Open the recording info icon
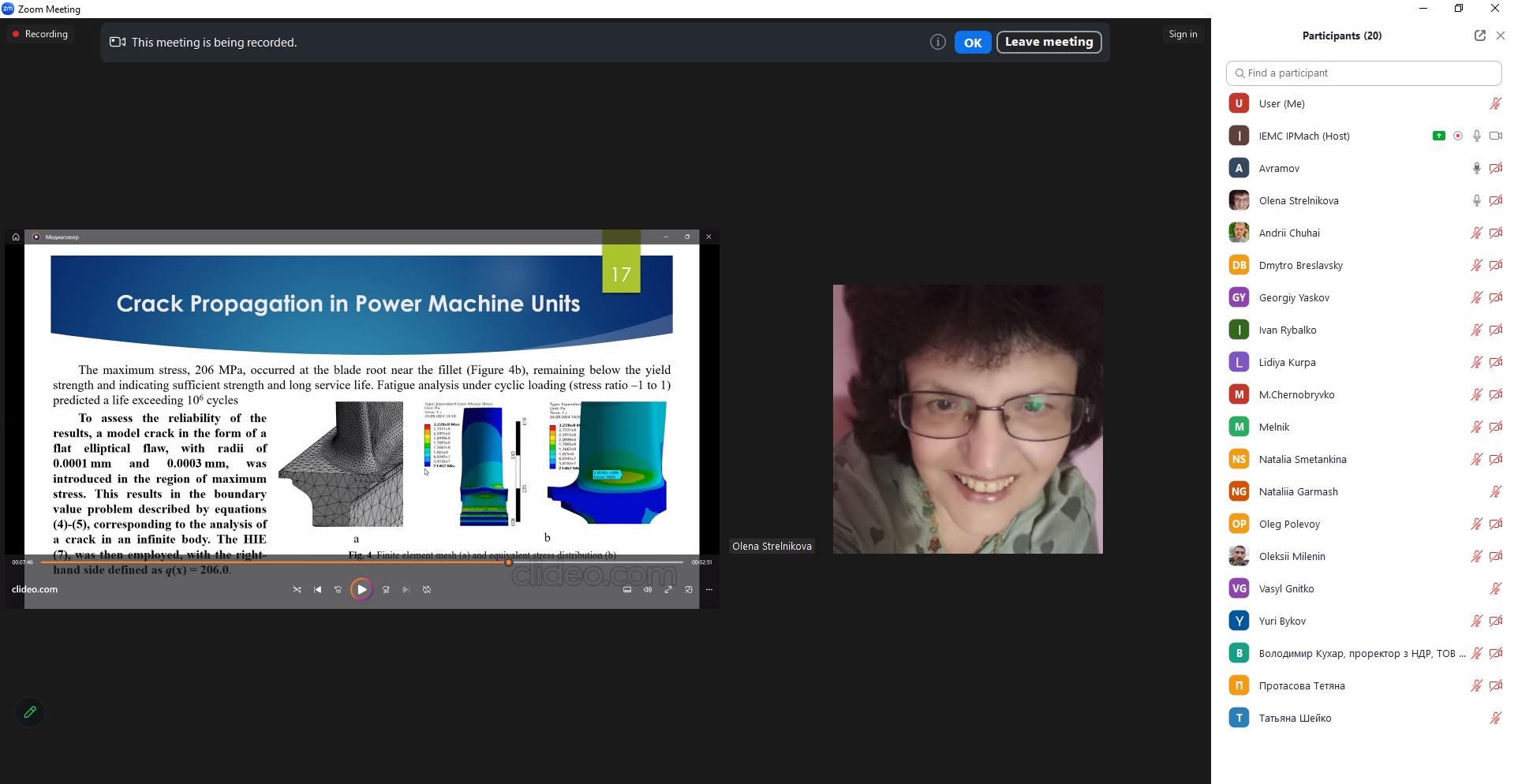This screenshot has height=784, width=1514. [937, 43]
